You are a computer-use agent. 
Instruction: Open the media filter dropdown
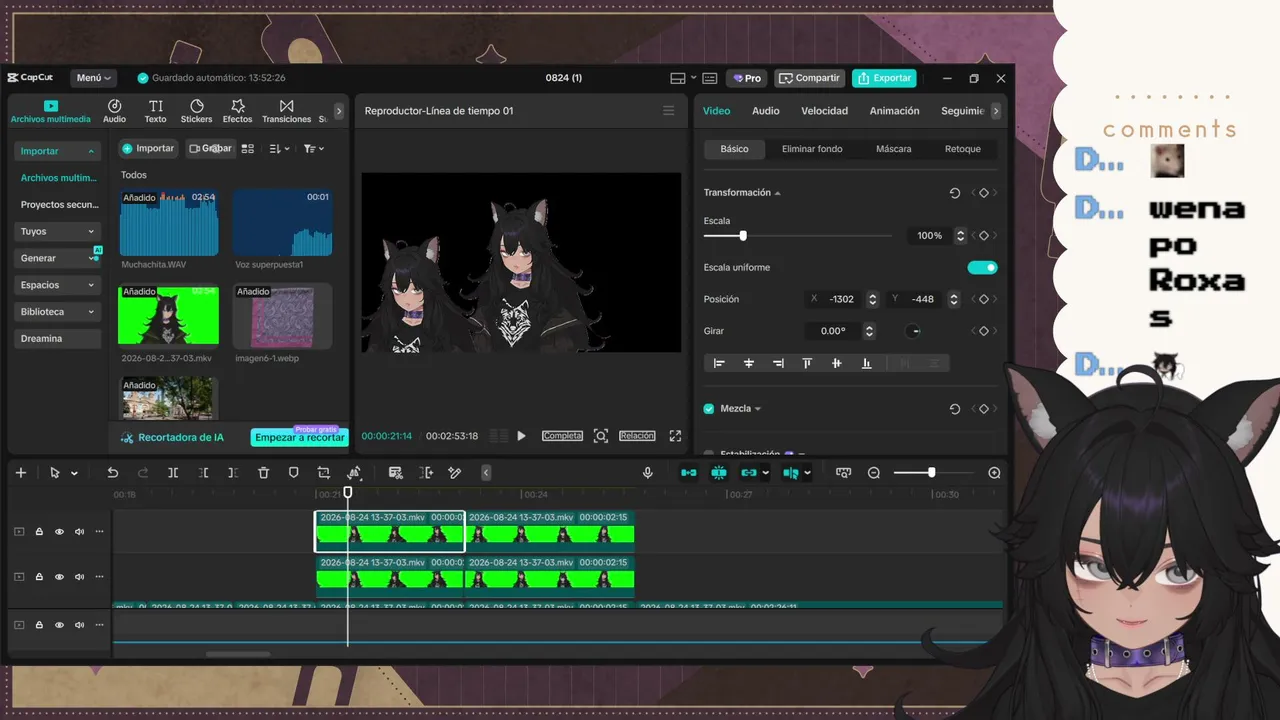point(314,149)
